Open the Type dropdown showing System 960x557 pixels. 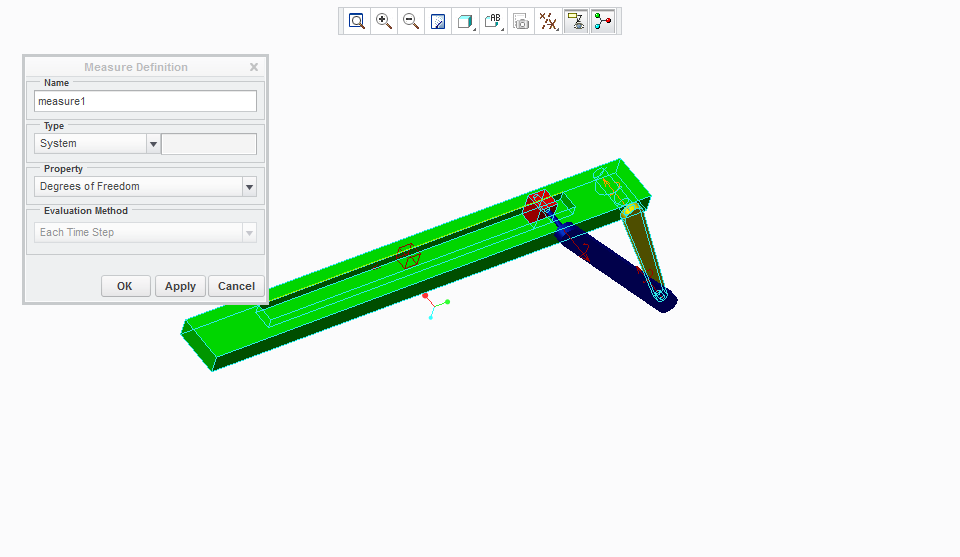click(97, 144)
